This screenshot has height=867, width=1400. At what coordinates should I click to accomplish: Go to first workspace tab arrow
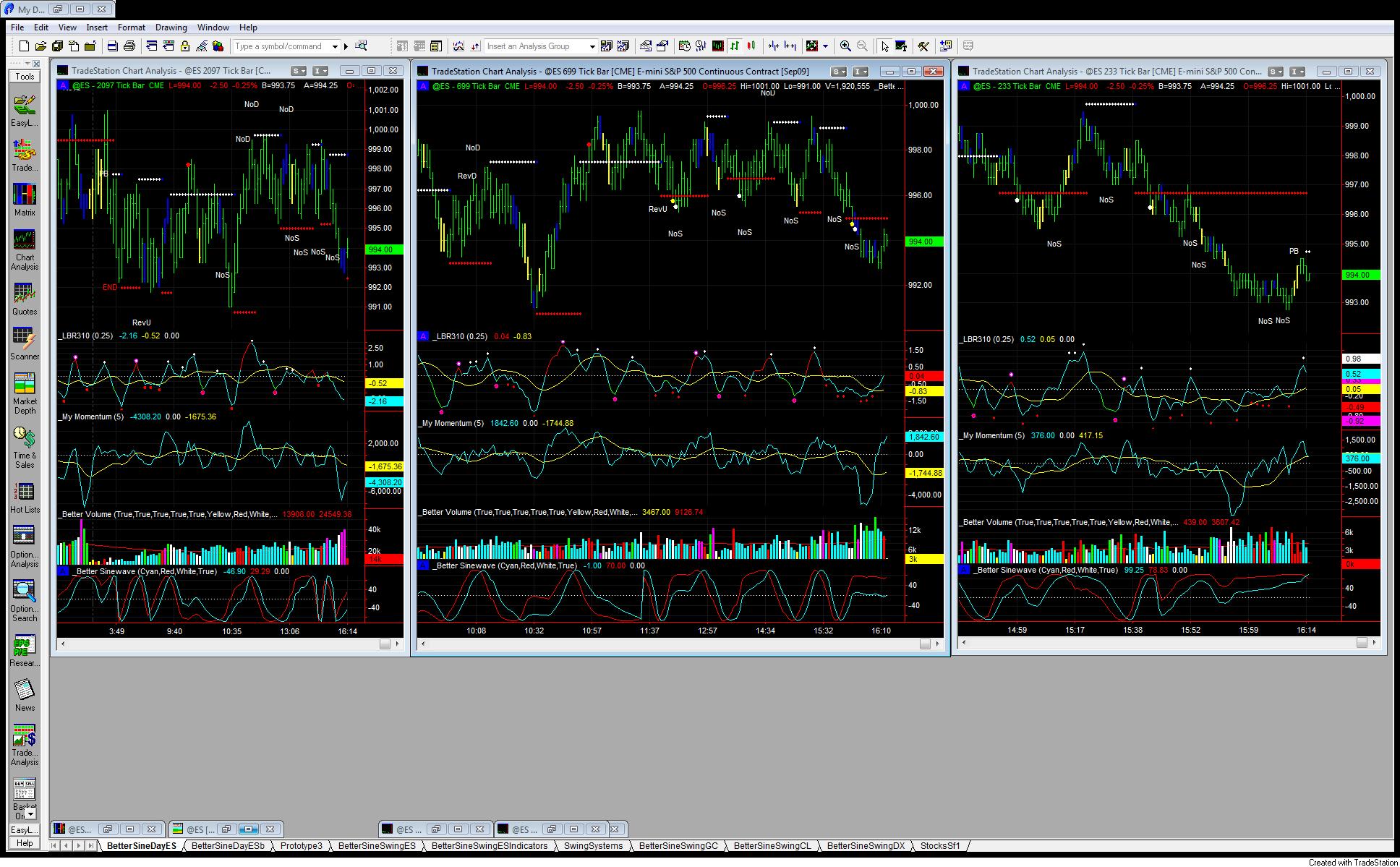click(54, 845)
